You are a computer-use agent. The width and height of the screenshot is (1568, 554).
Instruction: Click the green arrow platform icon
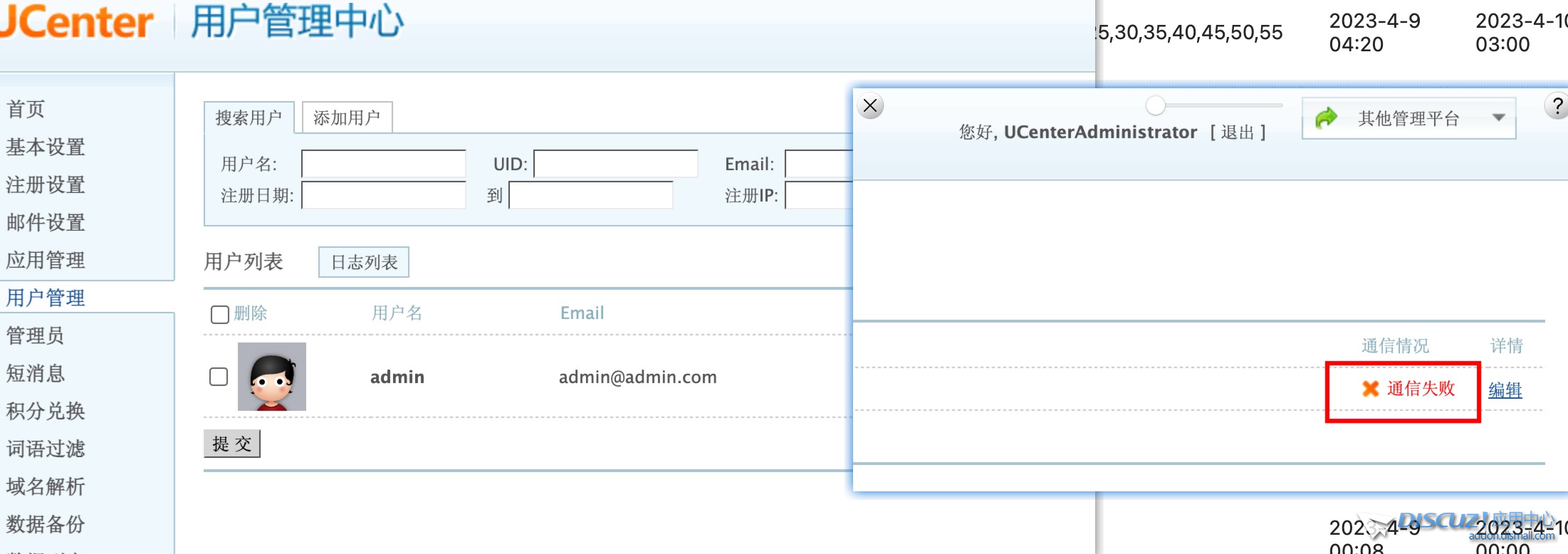1326,117
